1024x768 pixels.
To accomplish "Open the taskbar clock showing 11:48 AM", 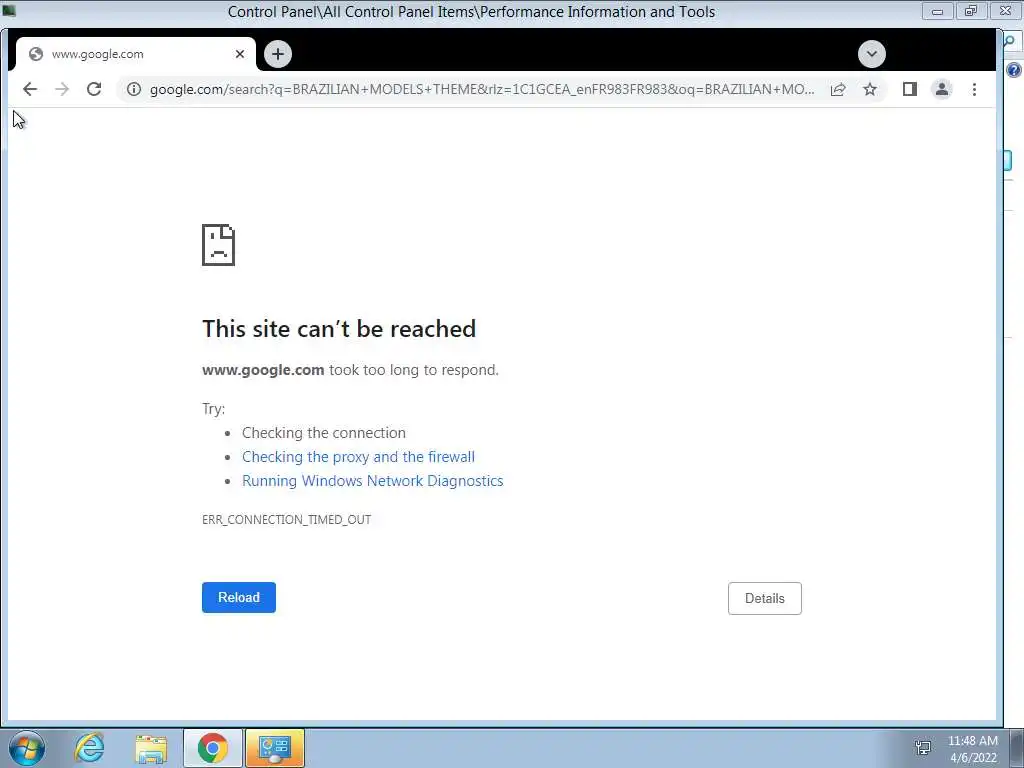I will (x=973, y=749).
